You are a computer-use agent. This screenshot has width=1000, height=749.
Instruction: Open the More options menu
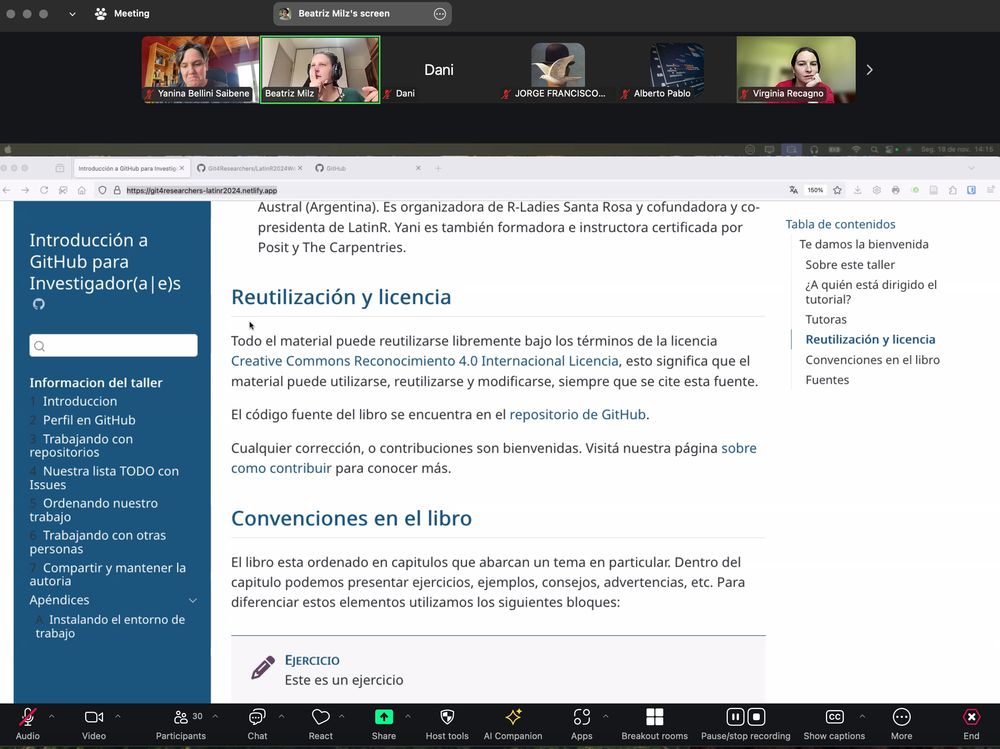[901, 723]
